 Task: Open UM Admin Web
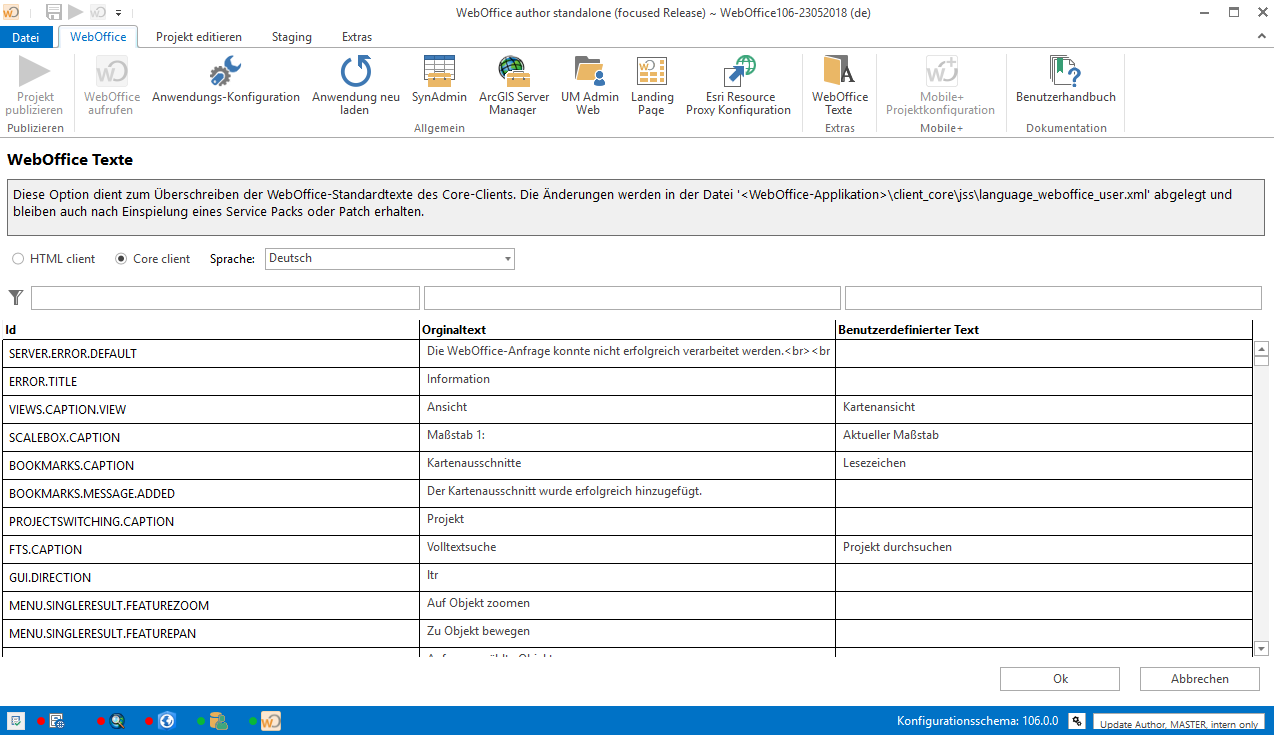[589, 85]
